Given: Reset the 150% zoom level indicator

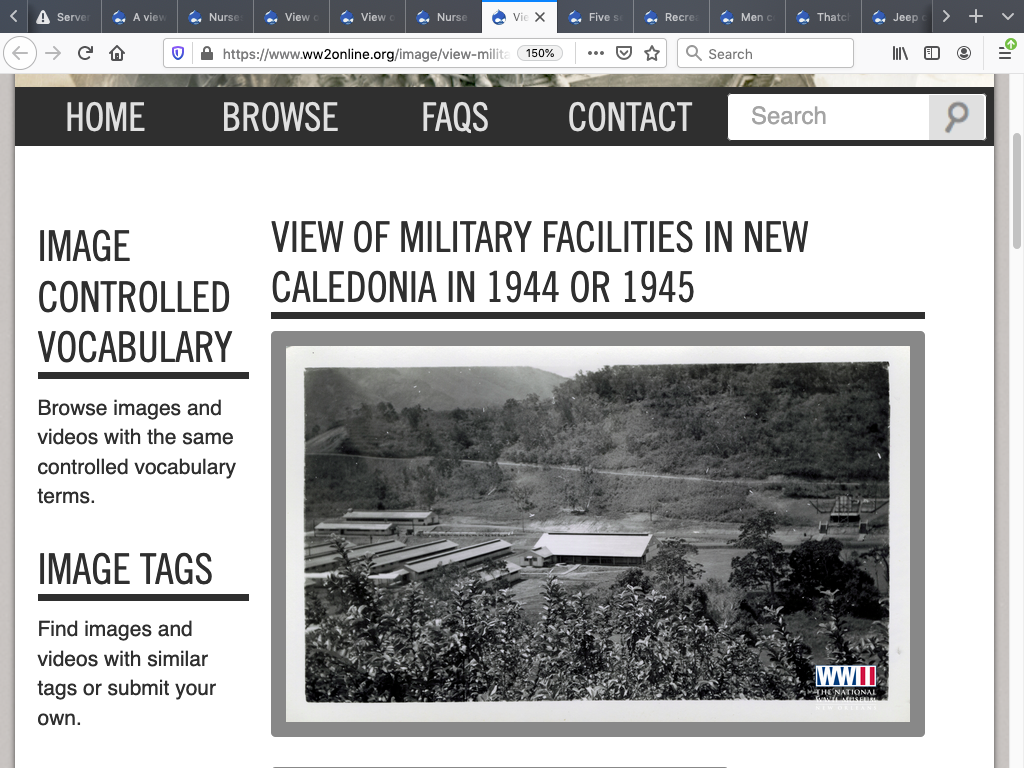Looking at the screenshot, I should tap(540, 54).
